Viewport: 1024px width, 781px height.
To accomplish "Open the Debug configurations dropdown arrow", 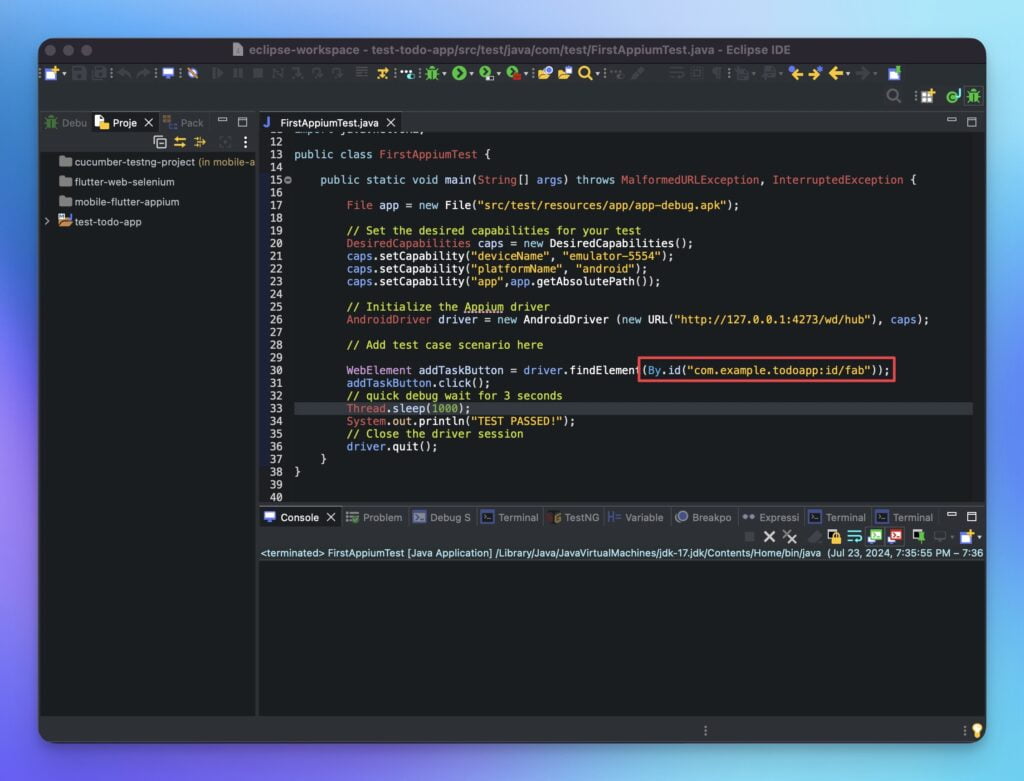I will (445, 74).
